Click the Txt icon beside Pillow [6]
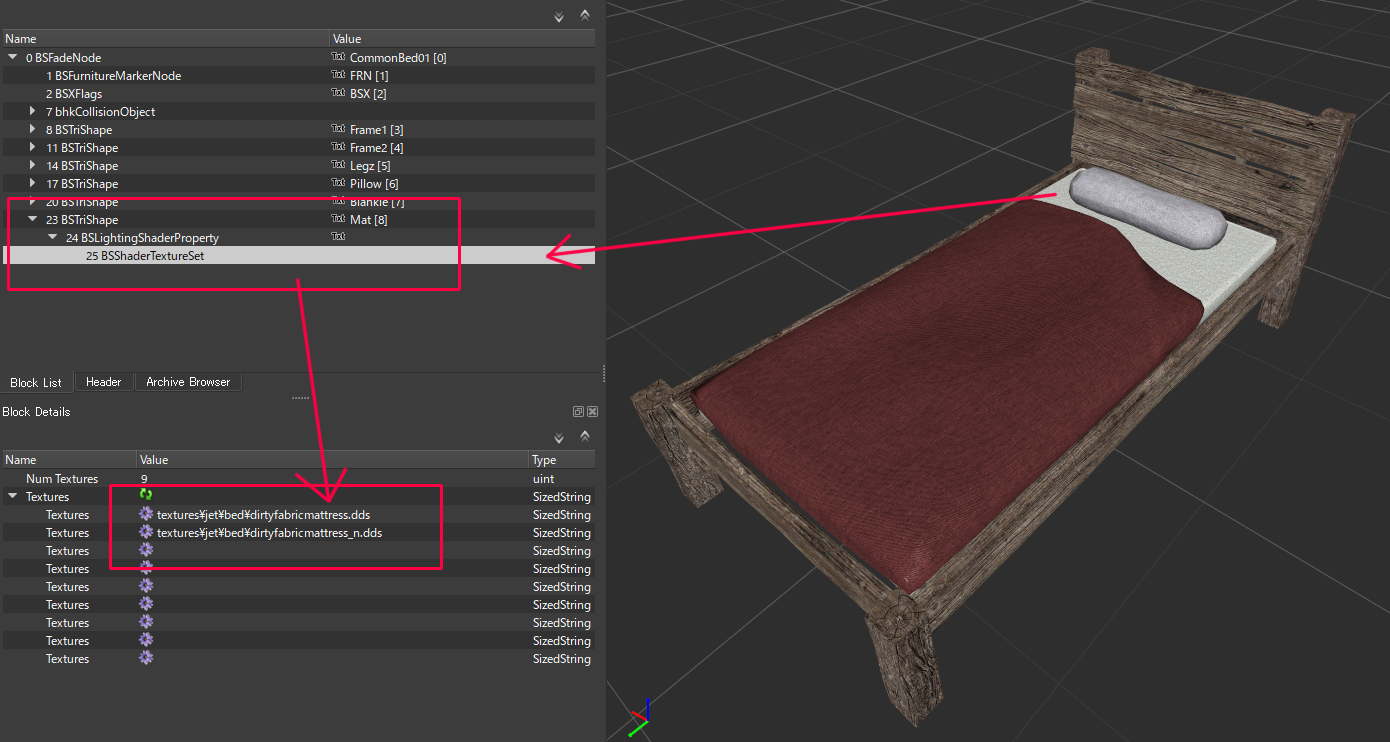Image resolution: width=1390 pixels, height=742 pixels. pyautogui.click(x=338, y=184)
